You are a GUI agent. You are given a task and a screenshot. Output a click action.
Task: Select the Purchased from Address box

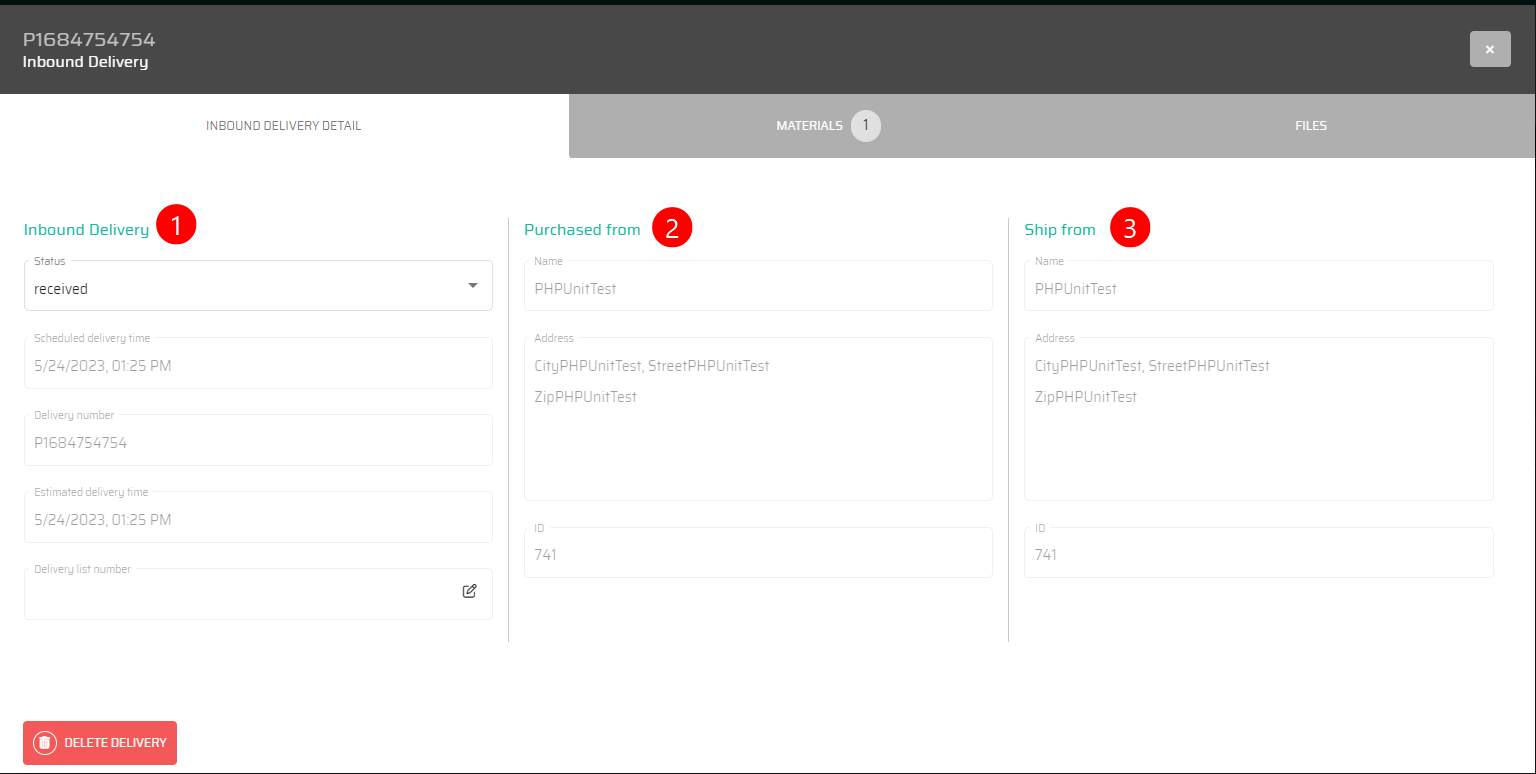click(x=758, y=420)
